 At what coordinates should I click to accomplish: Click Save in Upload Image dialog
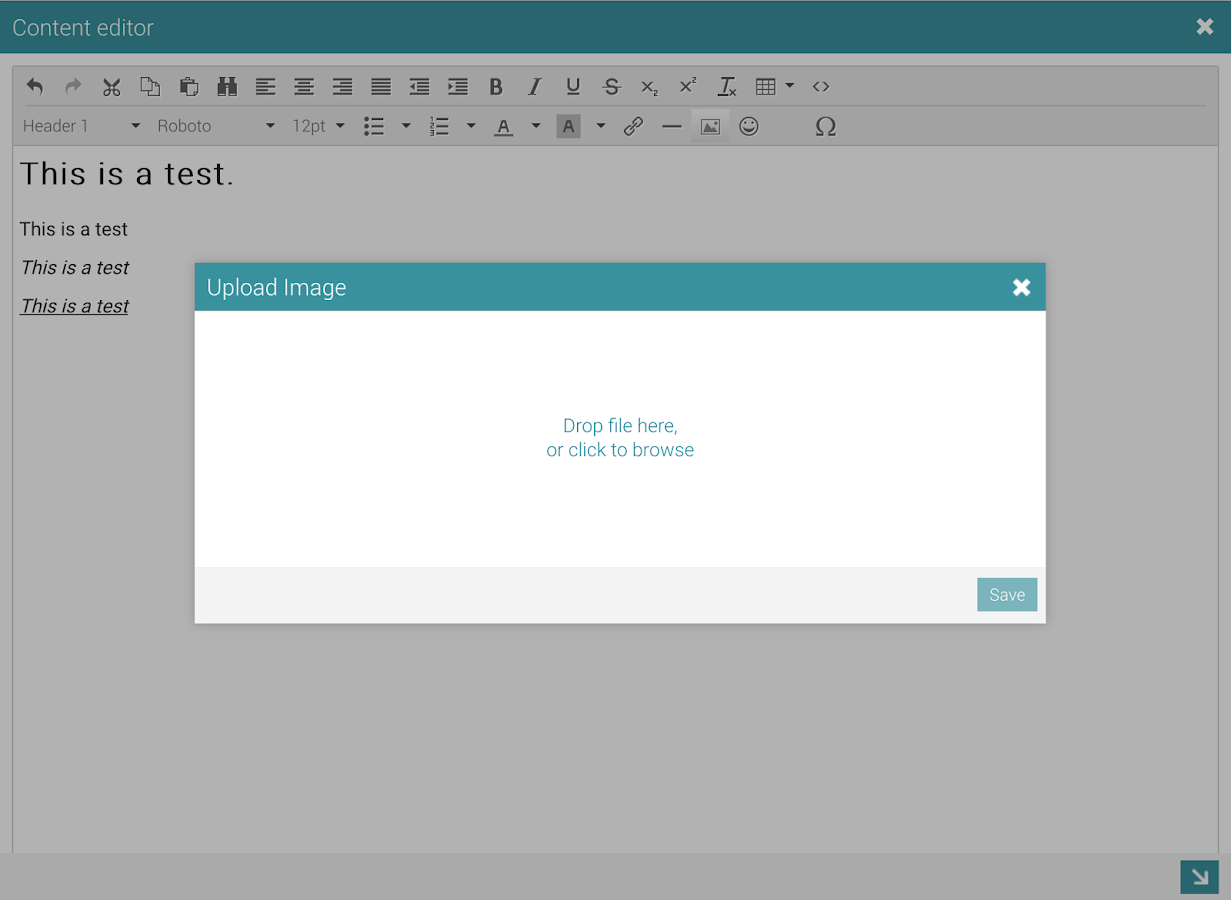(x=1006, y=595)
